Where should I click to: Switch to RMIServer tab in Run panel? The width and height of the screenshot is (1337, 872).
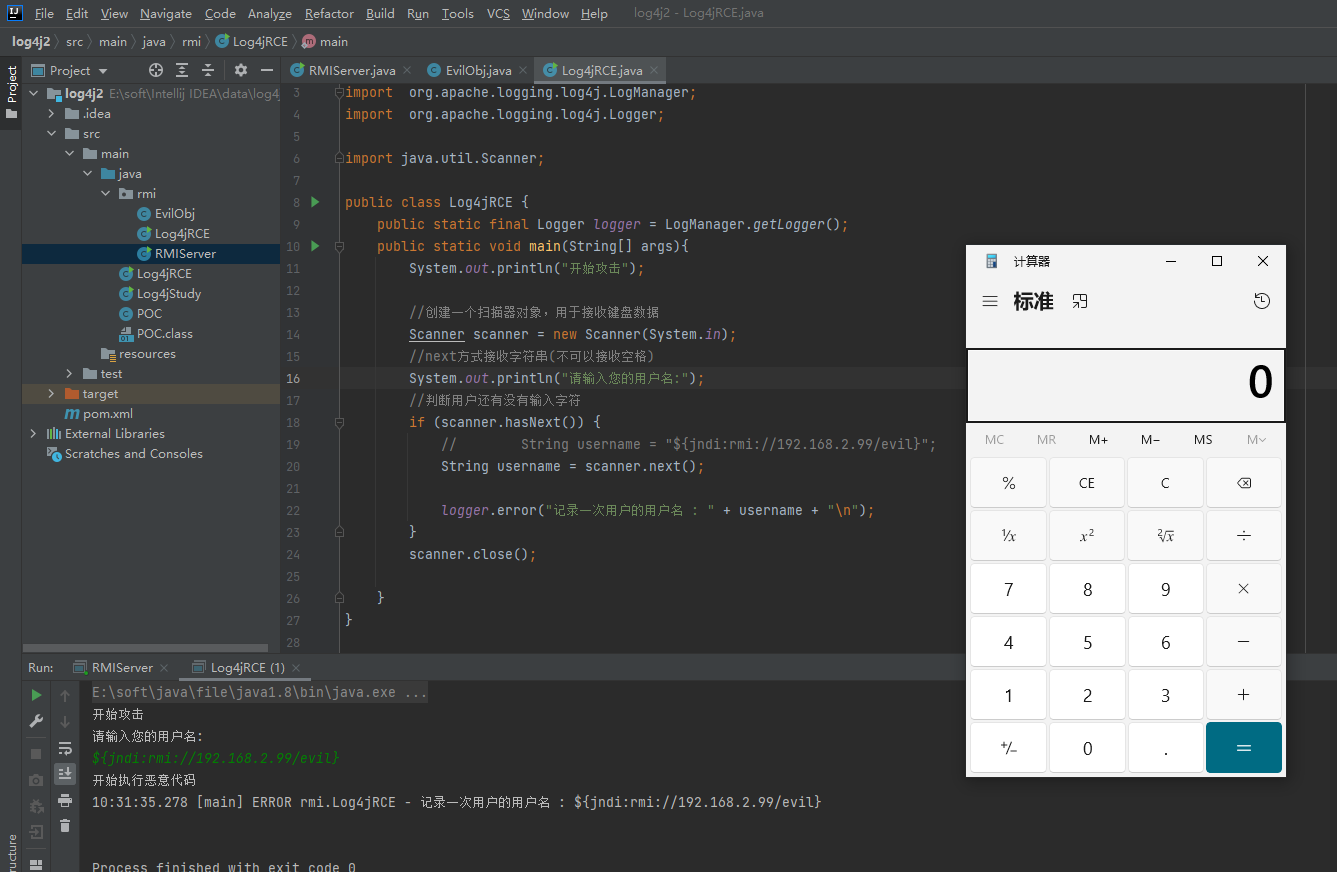pyautogui.click(x=122, y=667)
